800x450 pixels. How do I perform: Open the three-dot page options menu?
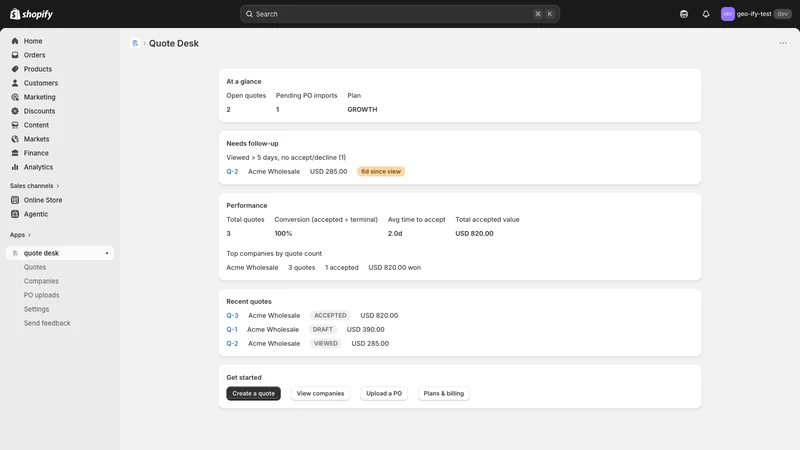783,43
